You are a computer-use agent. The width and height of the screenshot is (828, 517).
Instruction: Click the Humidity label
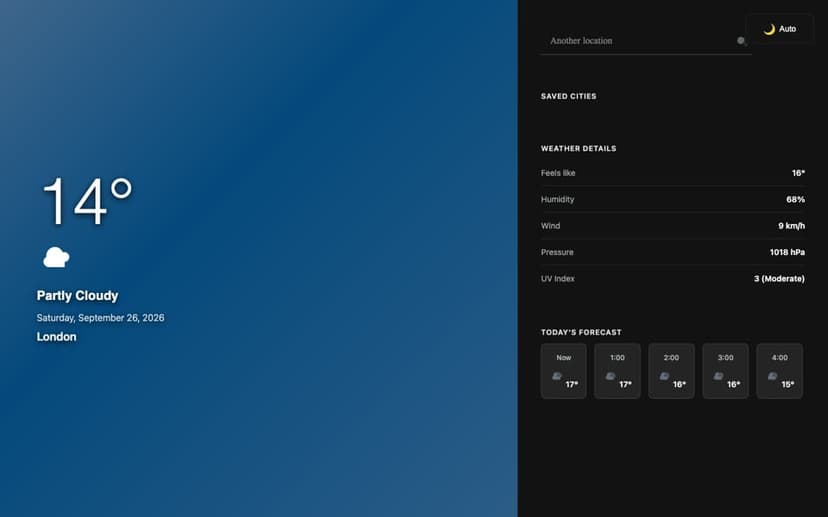point(558,199)
